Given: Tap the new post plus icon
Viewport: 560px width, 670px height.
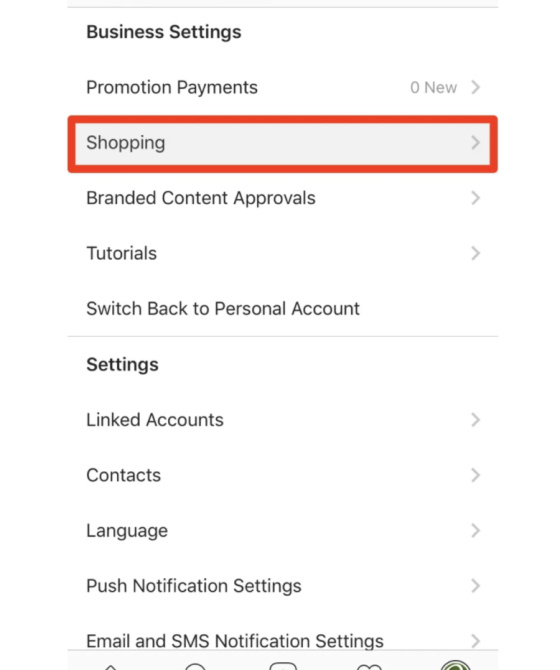Looking at the screenshot, I should click(x=283, y=666).
